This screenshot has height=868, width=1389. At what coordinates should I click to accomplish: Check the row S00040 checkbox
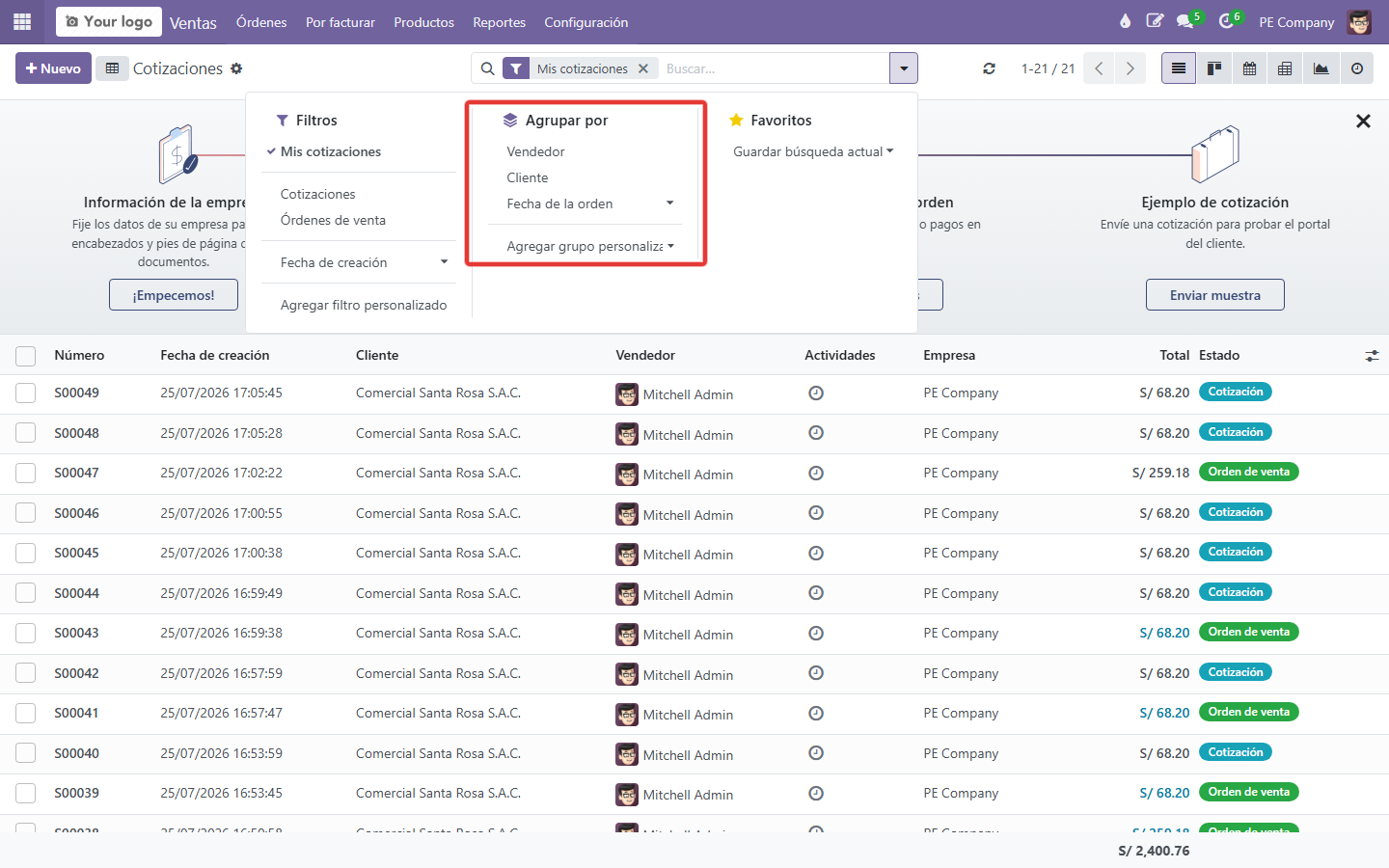(x=26, y=753)
